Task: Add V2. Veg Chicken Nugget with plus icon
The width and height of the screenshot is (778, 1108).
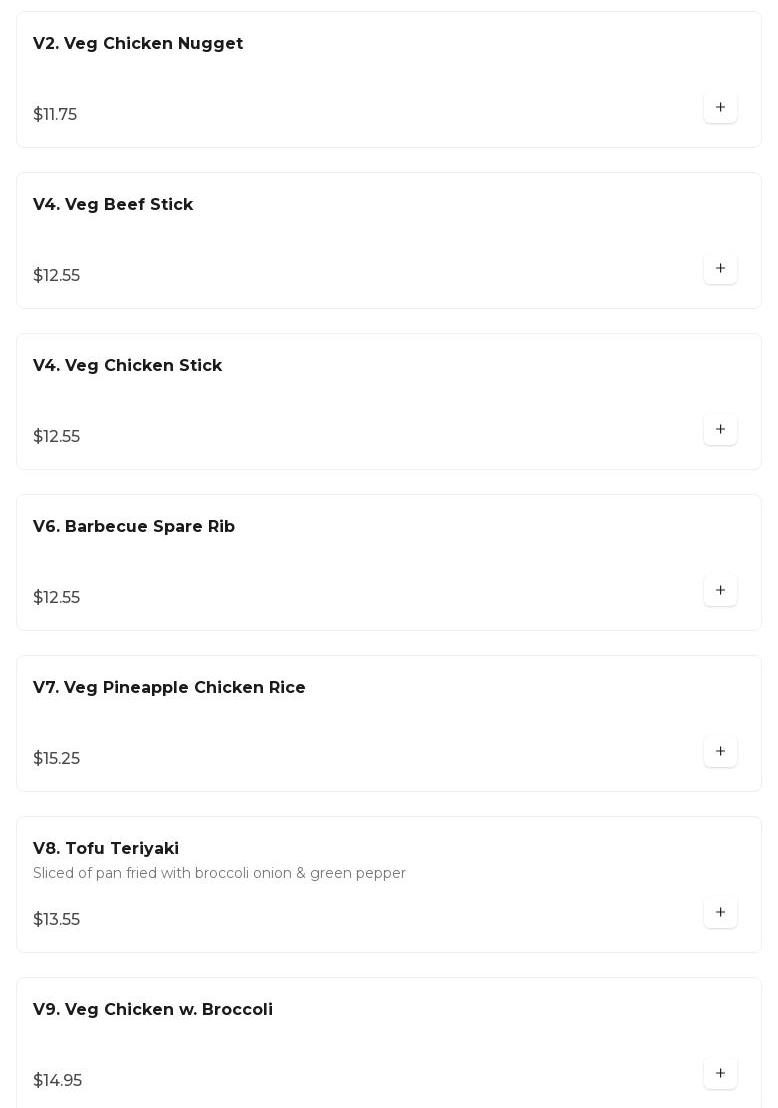Action: [720, 108]
